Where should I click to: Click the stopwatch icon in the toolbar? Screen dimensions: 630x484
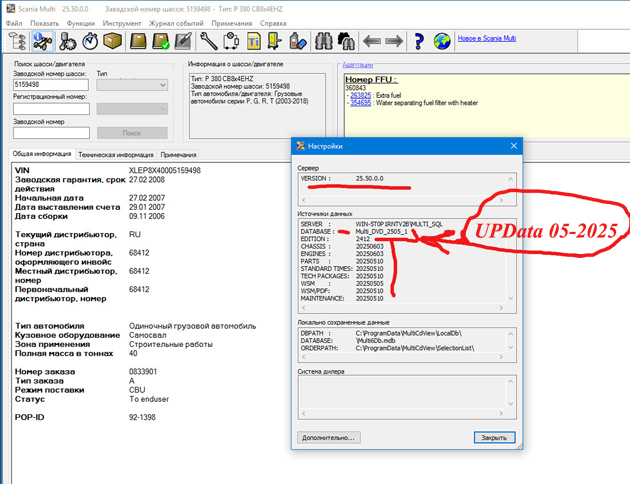[x=90, y=41]
